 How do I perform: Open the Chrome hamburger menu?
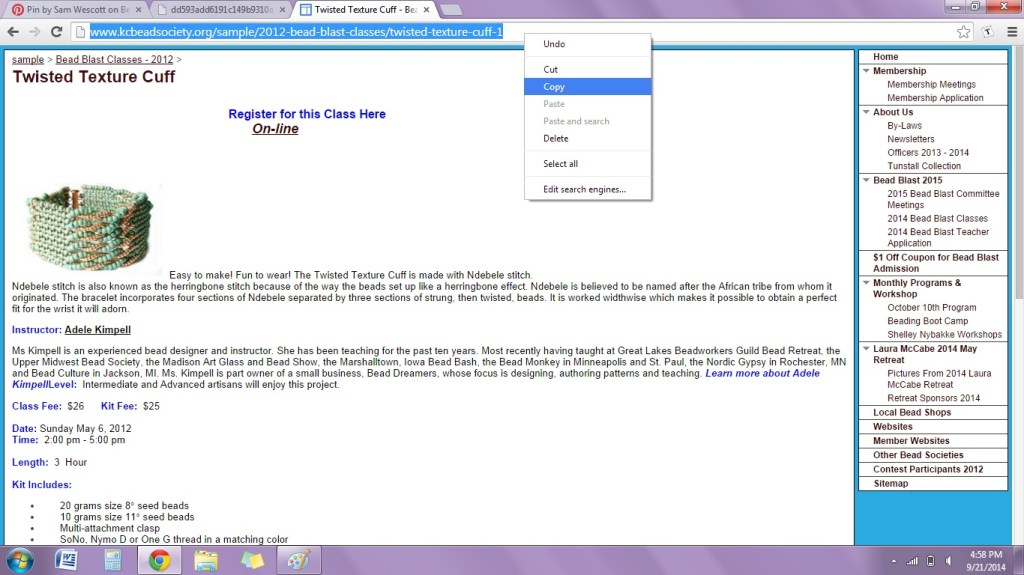pos(1011,32)
